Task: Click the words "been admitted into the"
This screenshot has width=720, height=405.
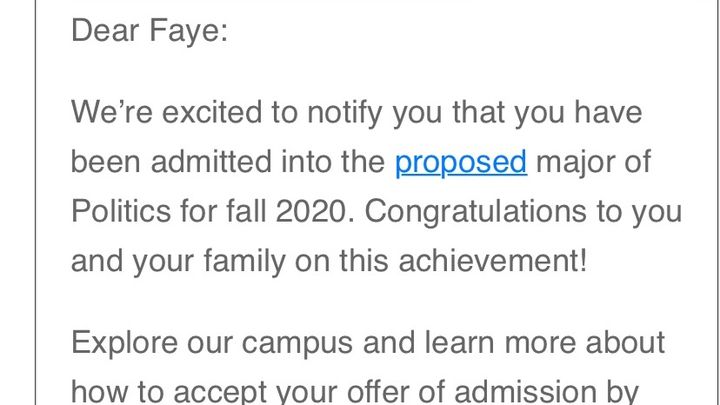Action: point(228,162)
